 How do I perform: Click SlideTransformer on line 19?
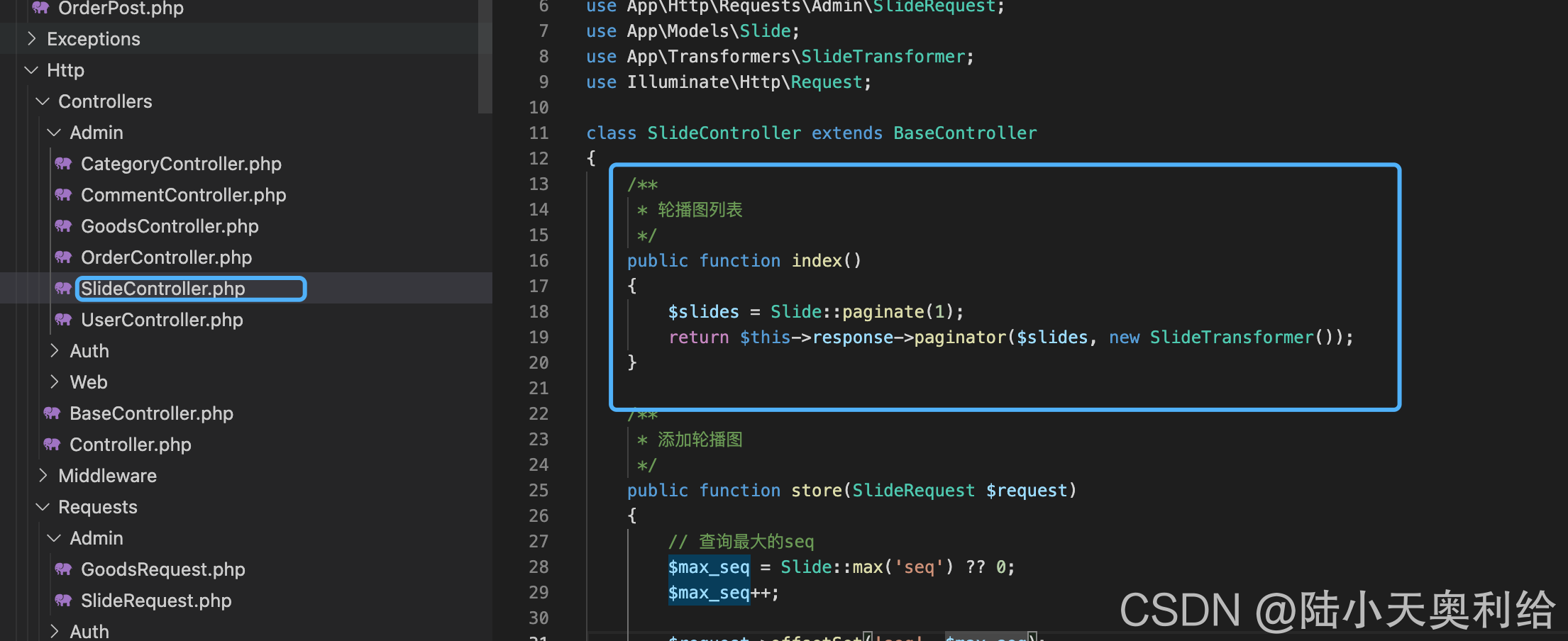pyautogui.click(x=1232, y=337)
